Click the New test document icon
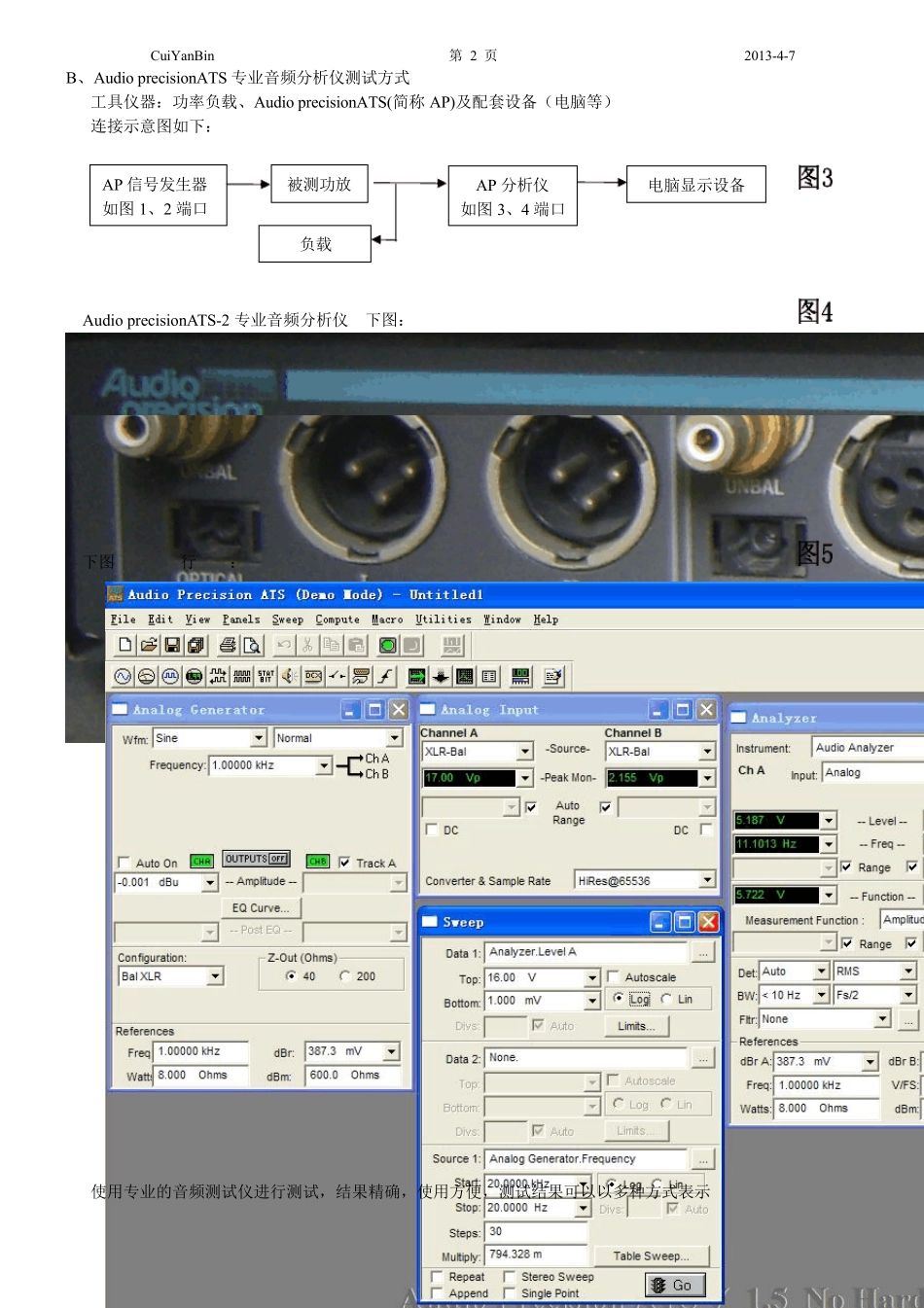924x1308 pixels. point(124,645)
